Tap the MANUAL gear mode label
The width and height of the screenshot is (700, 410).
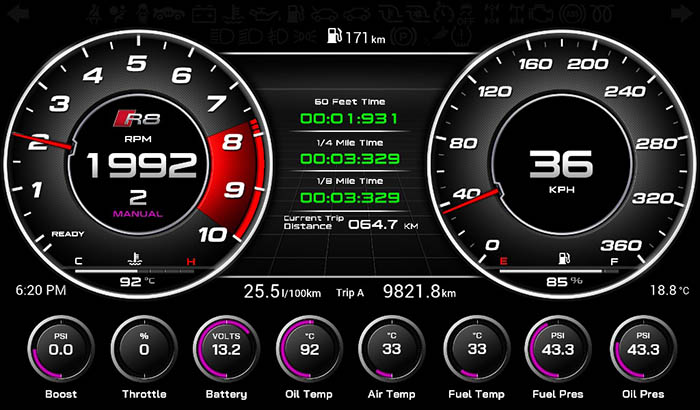click(x=138, y=214)
